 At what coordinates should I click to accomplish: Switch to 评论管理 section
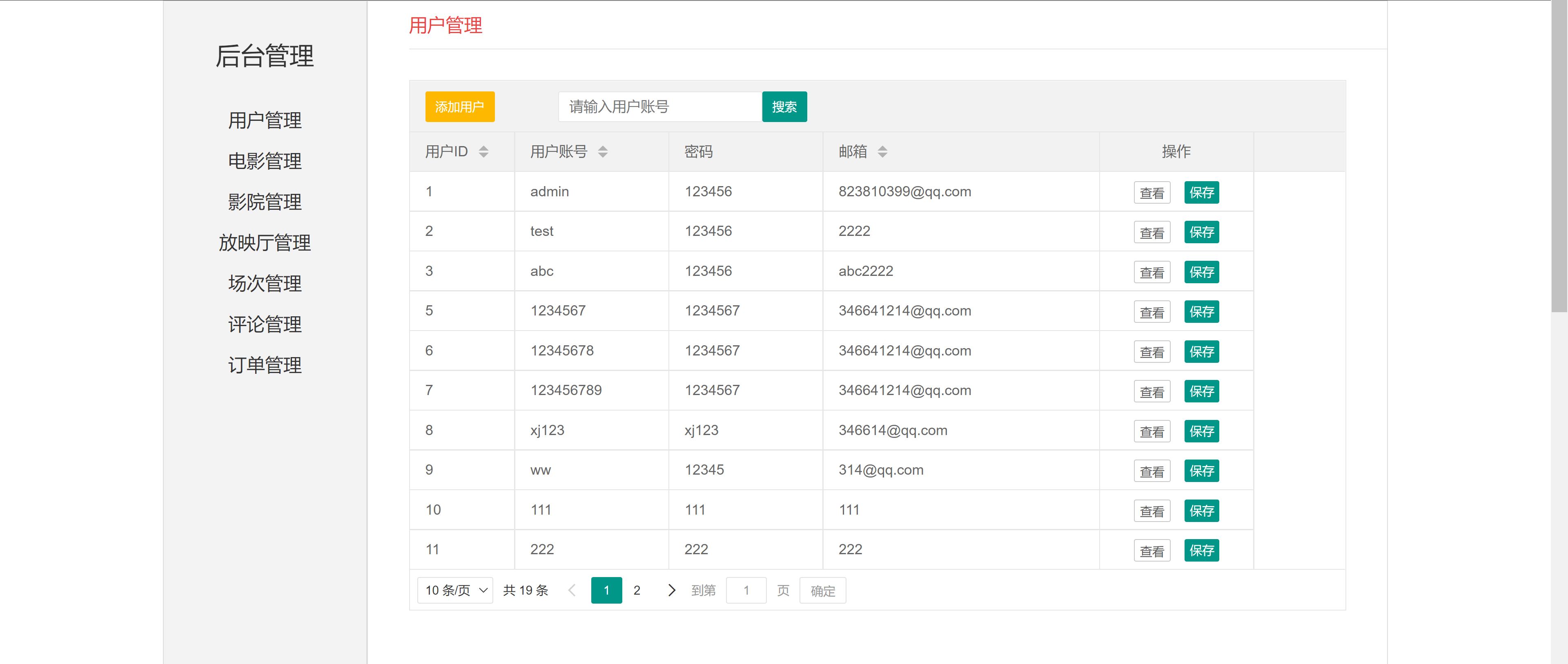264,324
